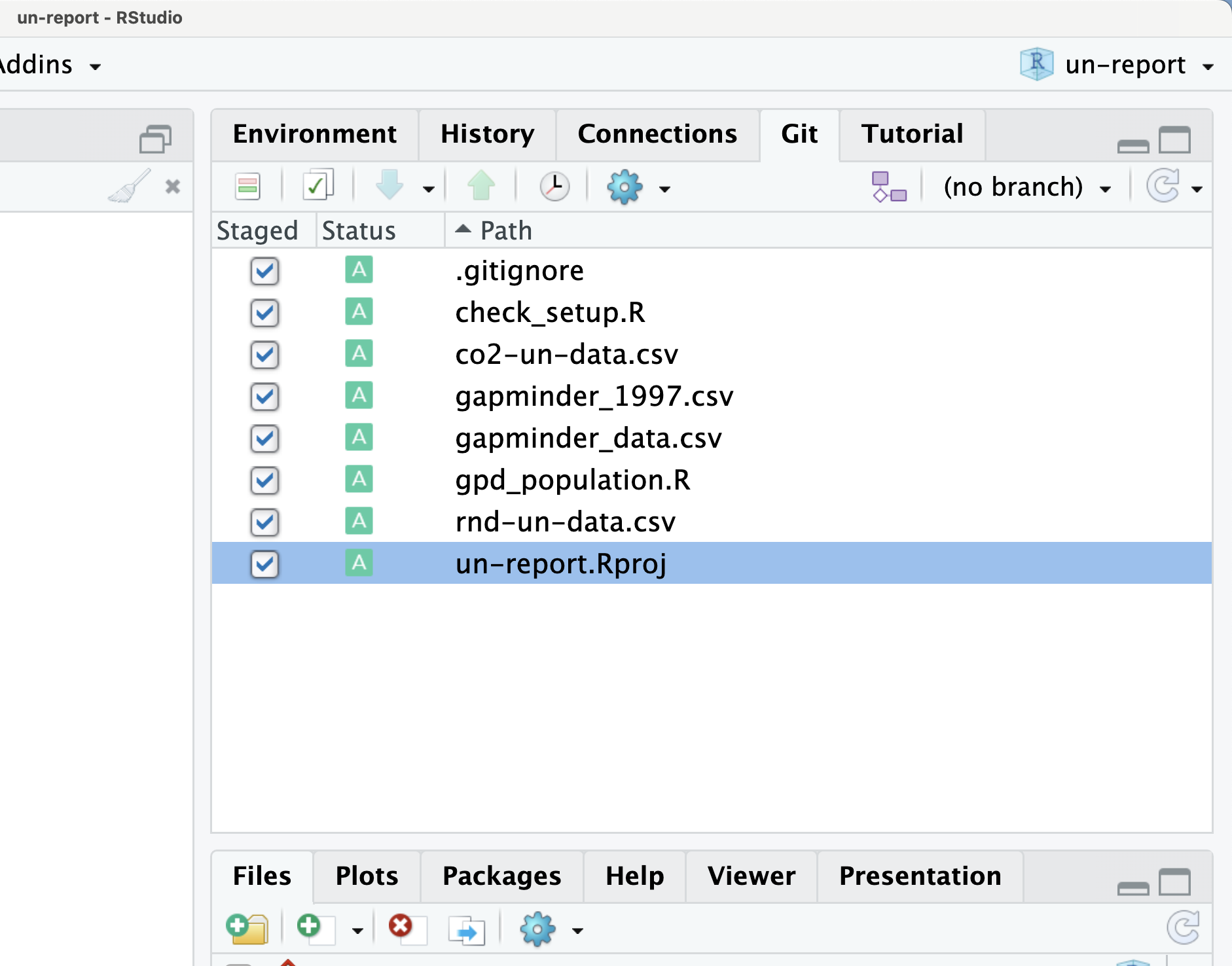Uncheck staged box for gapminder_data.csv
Image resolution: width=1232 pixels, height=966 pixels.
[264, 438]
